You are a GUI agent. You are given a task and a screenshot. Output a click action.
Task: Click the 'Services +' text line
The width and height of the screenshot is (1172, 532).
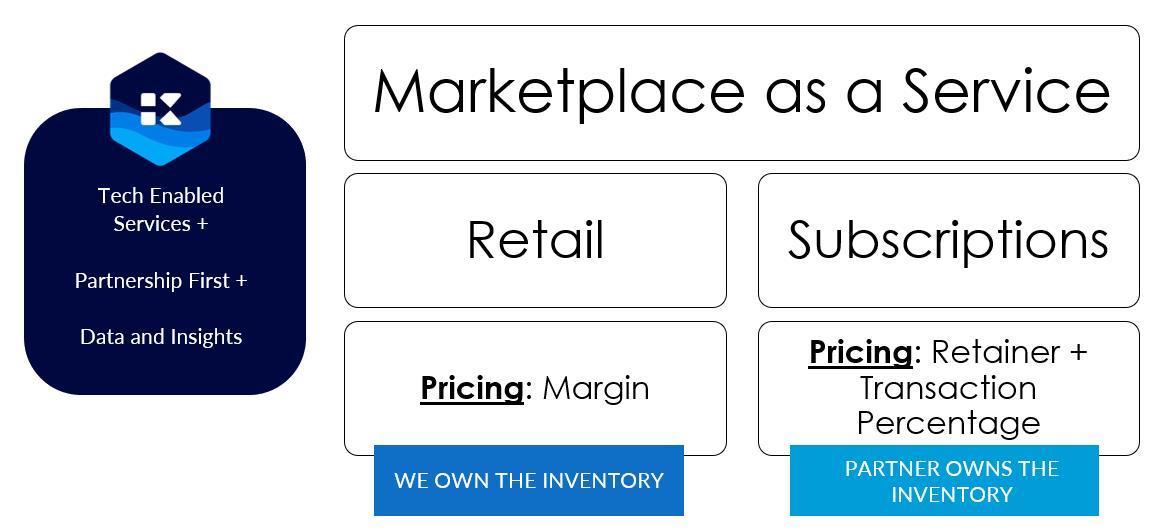pos(161,223)
